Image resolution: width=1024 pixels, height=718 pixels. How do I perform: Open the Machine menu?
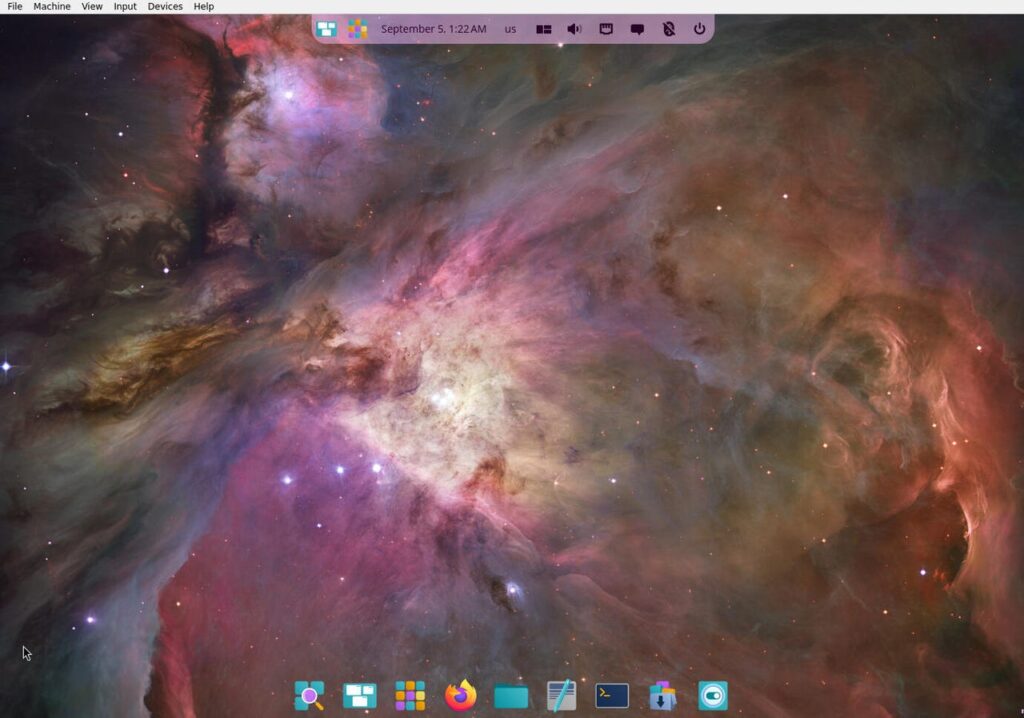52,6
